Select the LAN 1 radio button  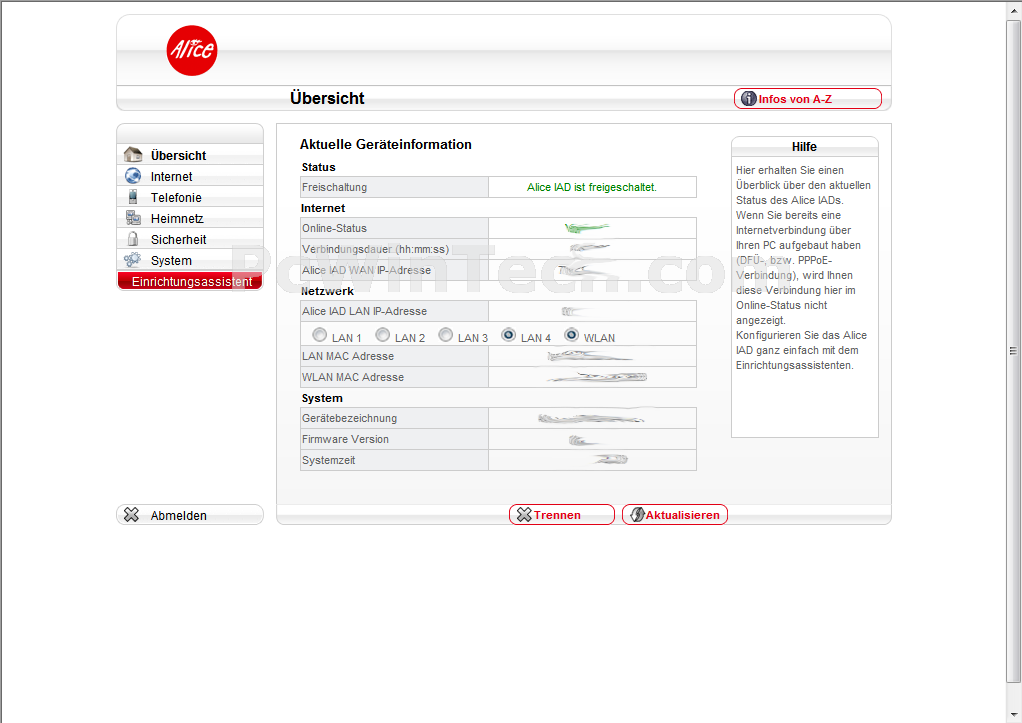(x=319, y=334)
